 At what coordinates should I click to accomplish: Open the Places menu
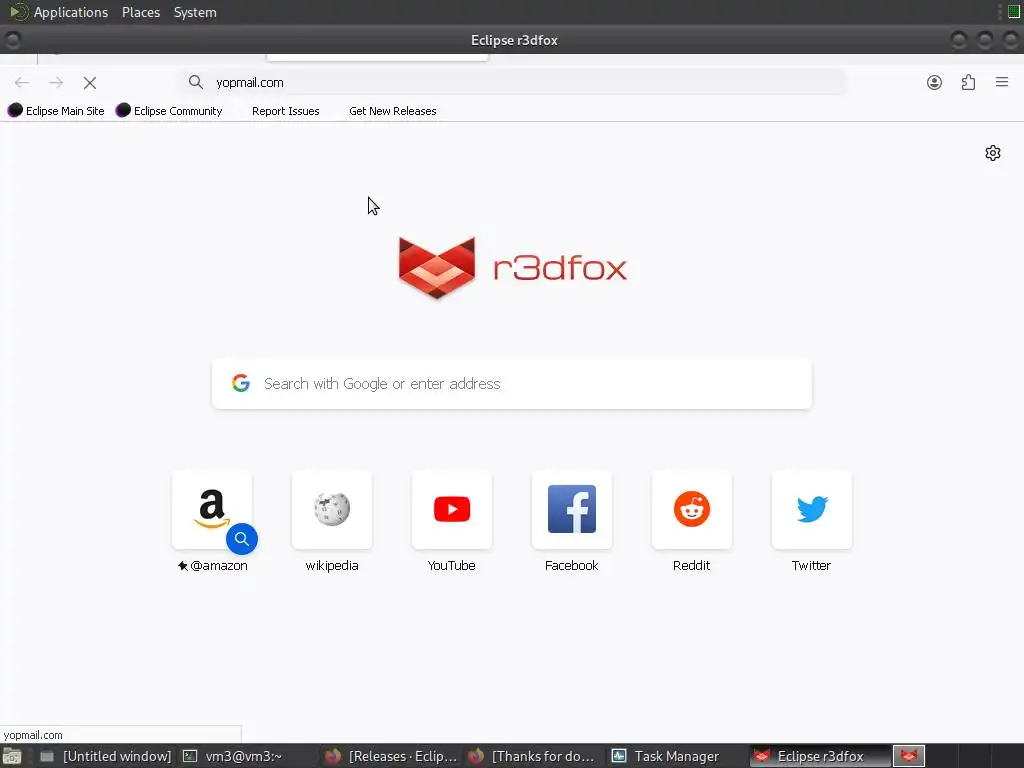click(141, 12)
